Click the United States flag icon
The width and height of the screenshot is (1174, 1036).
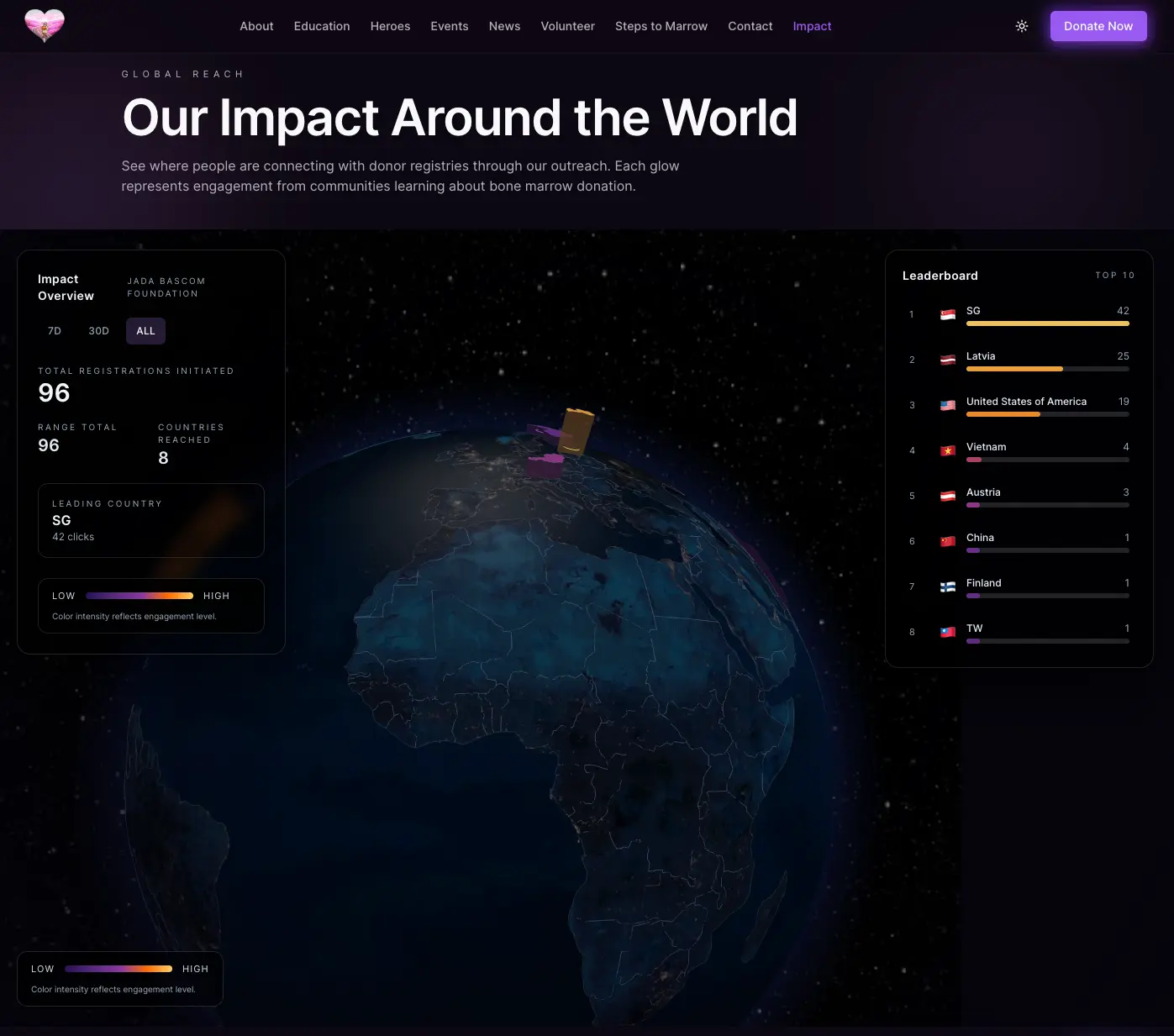(x=948, y=405)
